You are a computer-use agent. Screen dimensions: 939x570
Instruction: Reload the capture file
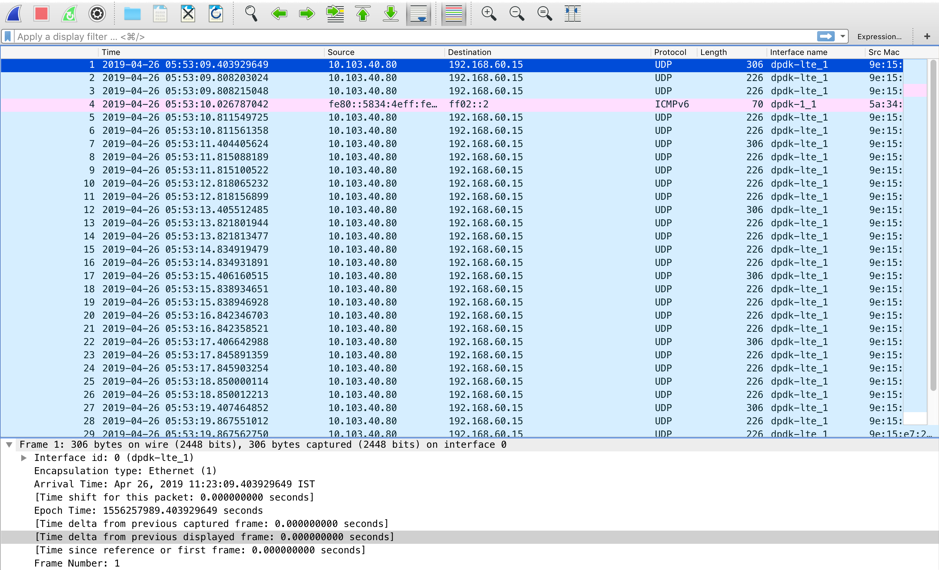pyautogui.click(x=216, y=13)
